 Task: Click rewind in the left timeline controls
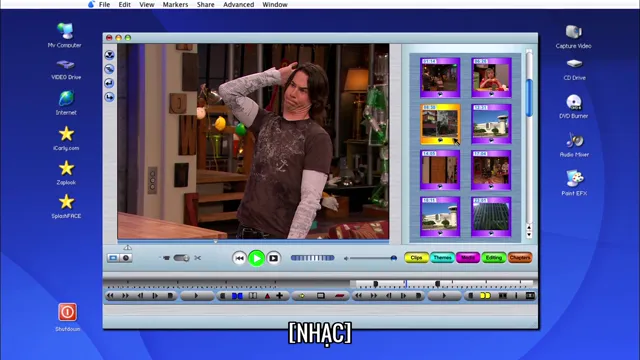[x=111, y=296]
